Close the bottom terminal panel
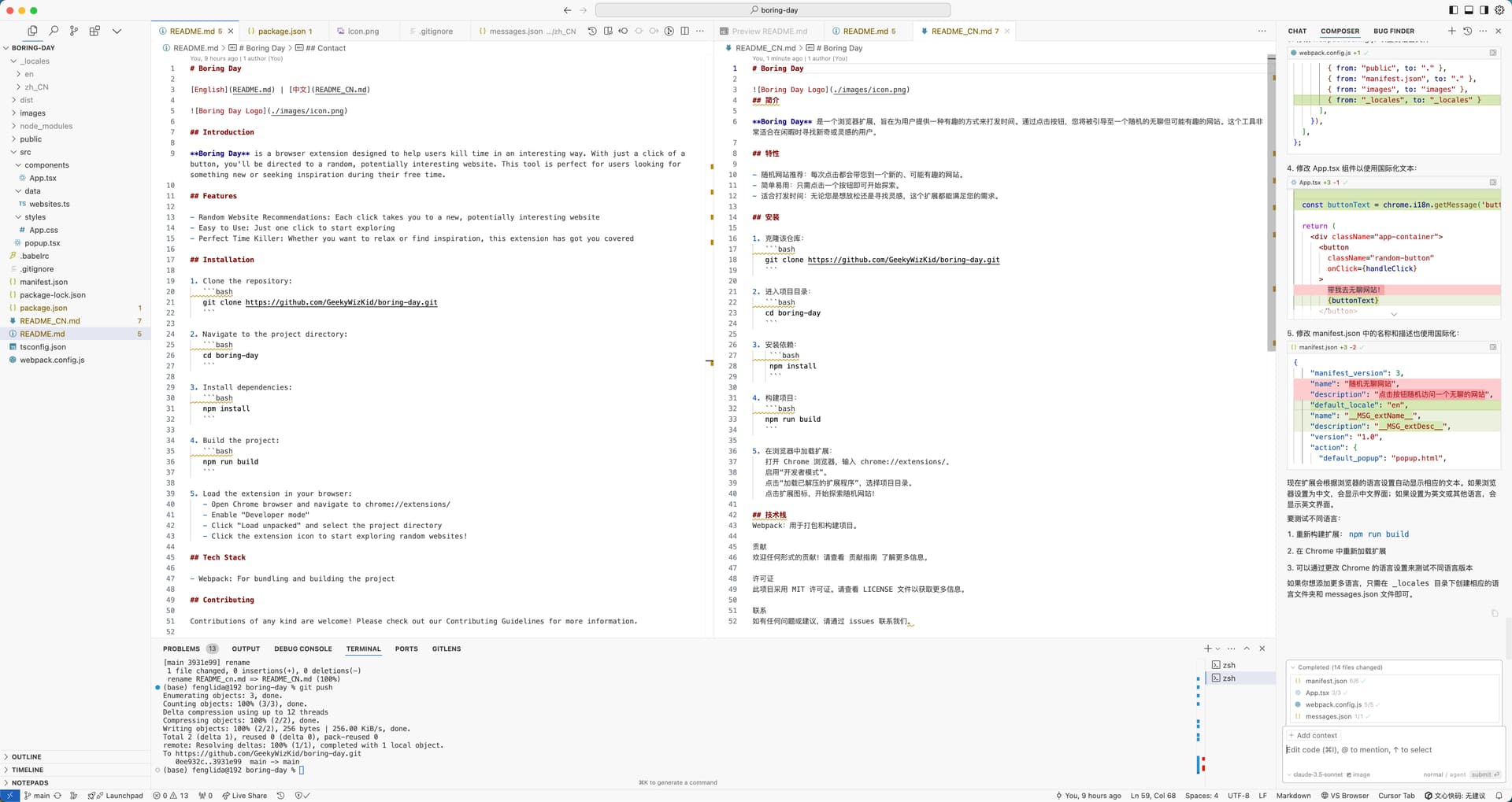This screenshot has width=1512, height=802. point(1262,649)
